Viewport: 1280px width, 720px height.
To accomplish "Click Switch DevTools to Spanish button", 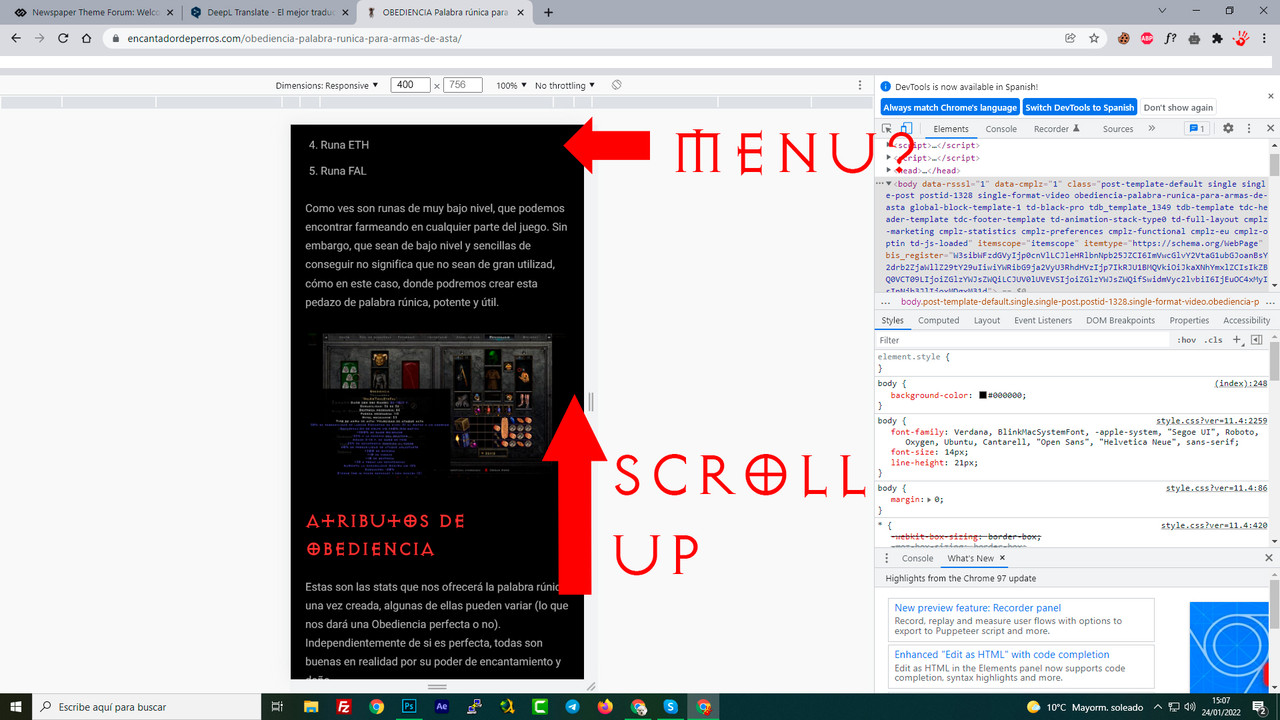I will click(x=1080, y=107).
